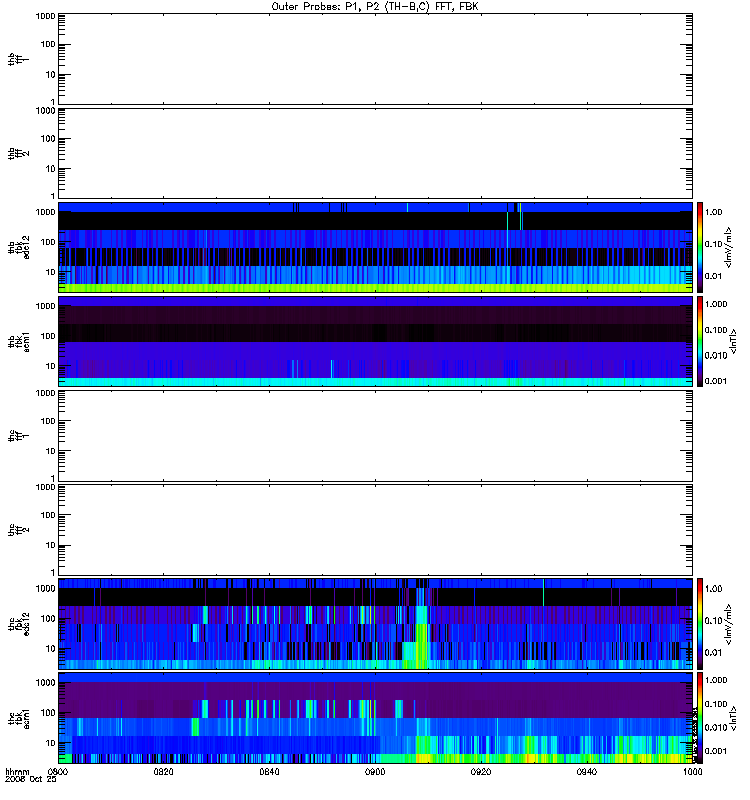Click the 'thb fbk edc12' axis label
The width and height of the screenshot is (750, 800).
pos(18,247)
